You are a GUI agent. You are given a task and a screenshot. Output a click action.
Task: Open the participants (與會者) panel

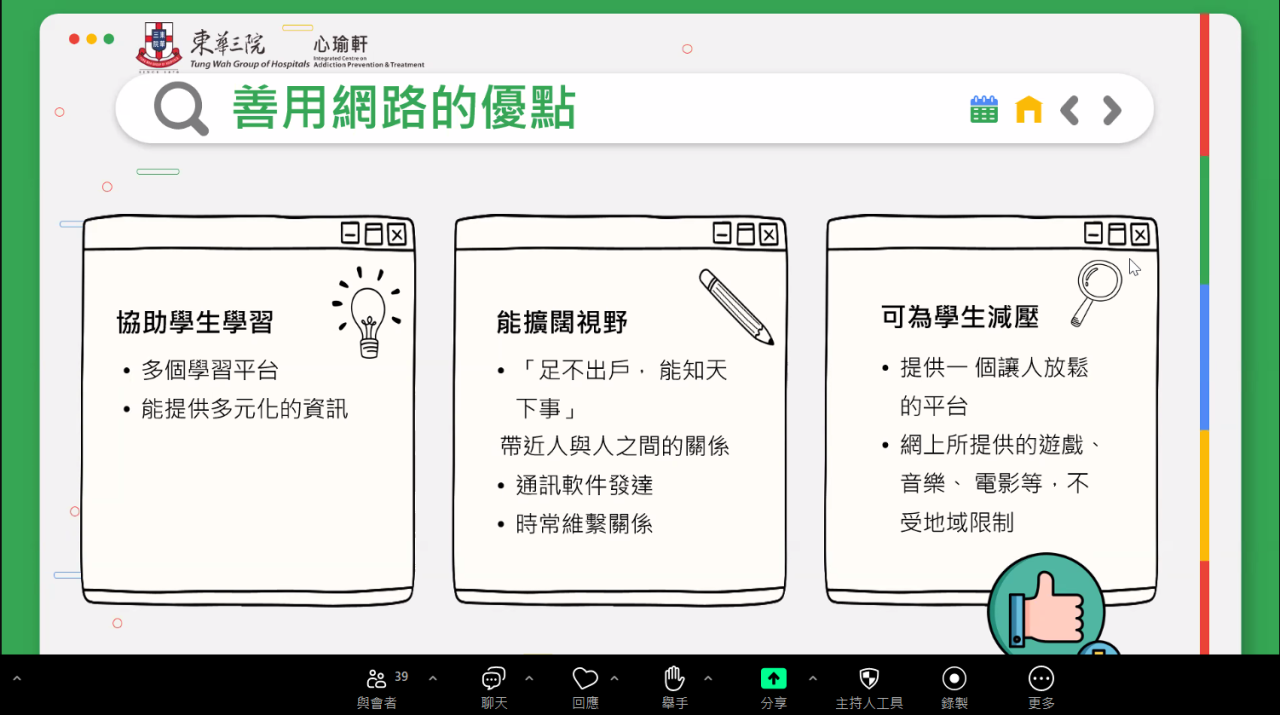pyautogui.click(x=377, y=680)
